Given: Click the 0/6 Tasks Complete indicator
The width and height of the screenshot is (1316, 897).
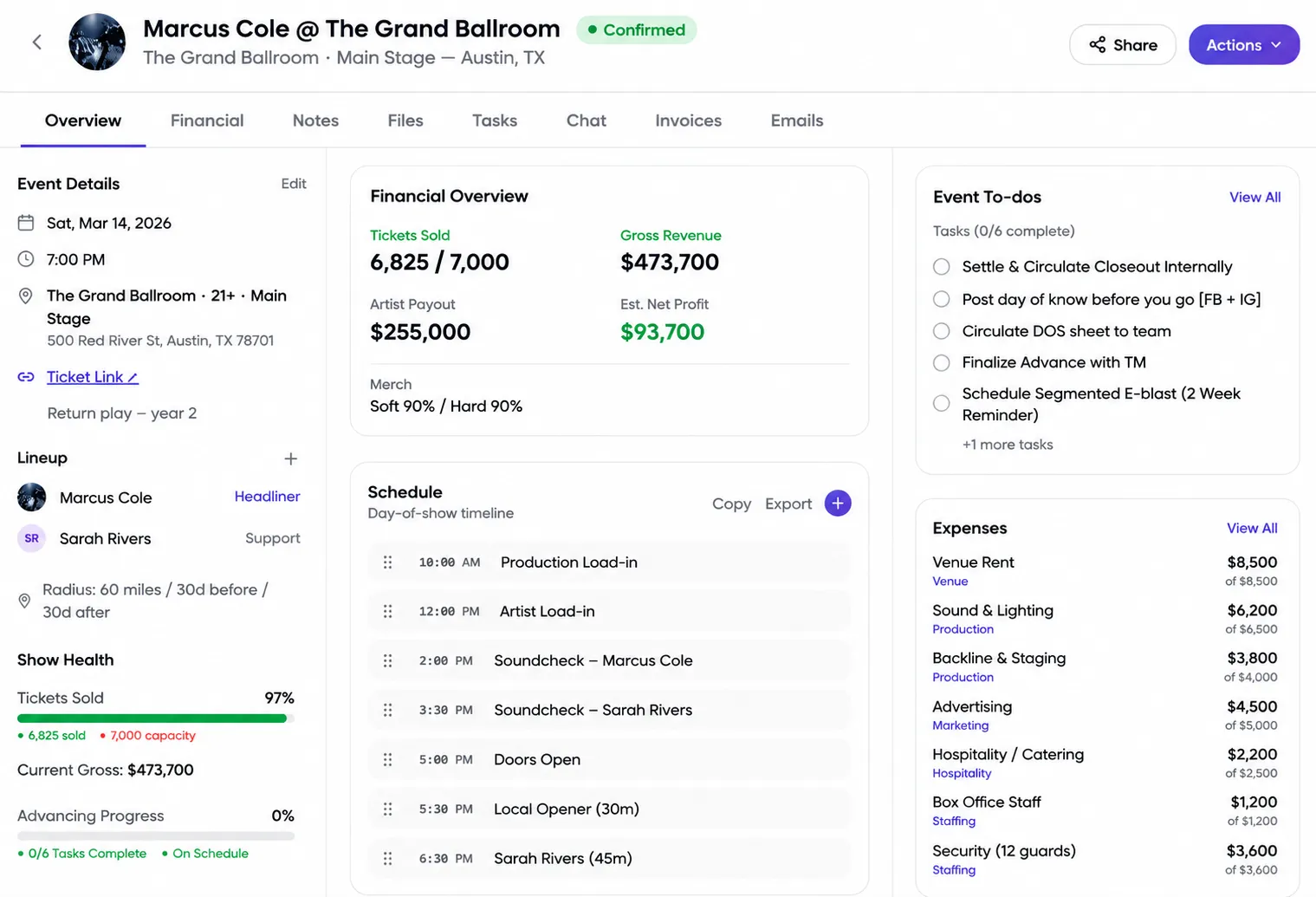Looking at the screenshot, I should coord(82,854).
